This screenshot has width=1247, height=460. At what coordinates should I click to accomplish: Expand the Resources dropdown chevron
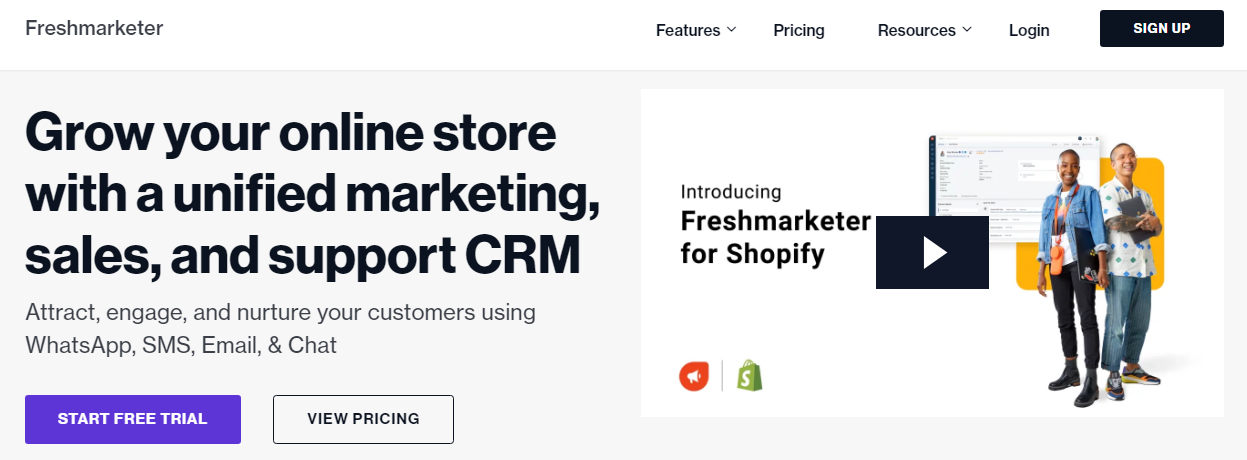click(967, 30)
